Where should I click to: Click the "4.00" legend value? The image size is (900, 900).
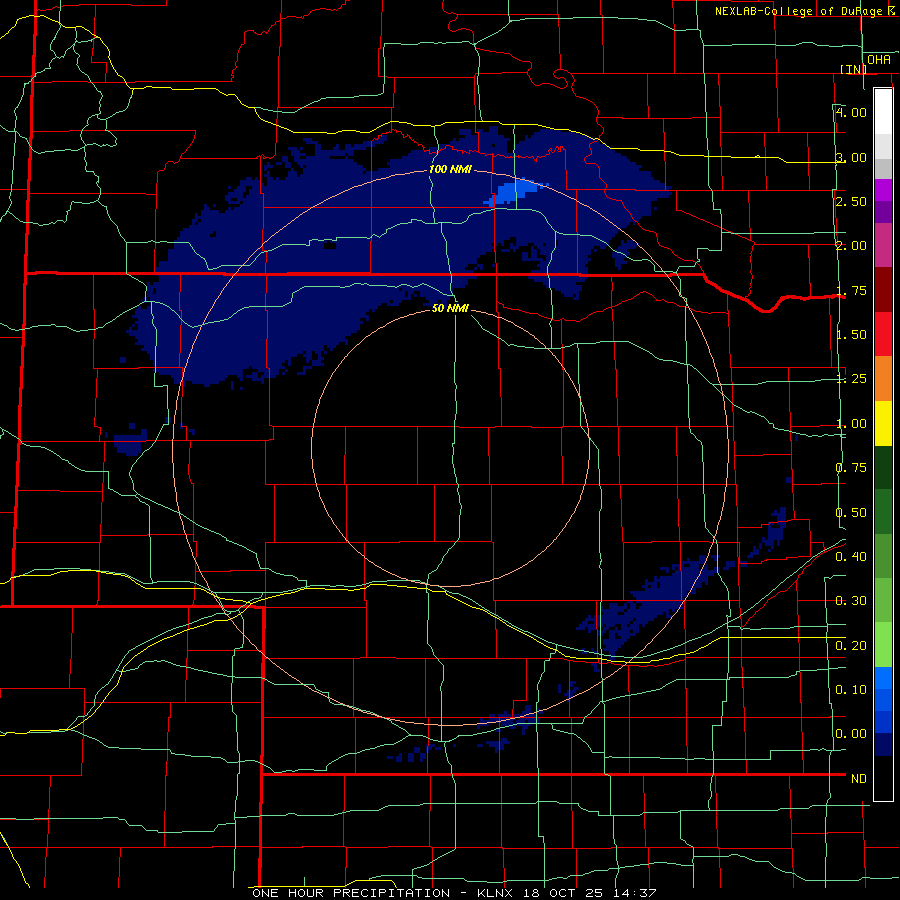[851, 112]
